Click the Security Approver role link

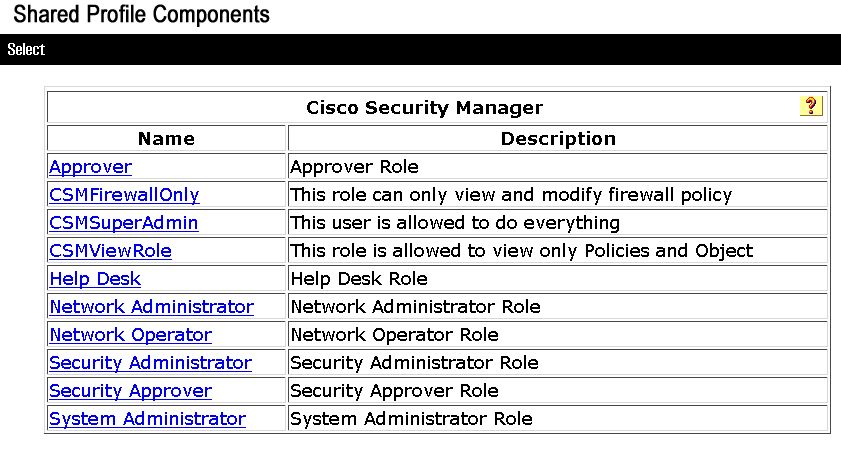(x=130, y=391)
